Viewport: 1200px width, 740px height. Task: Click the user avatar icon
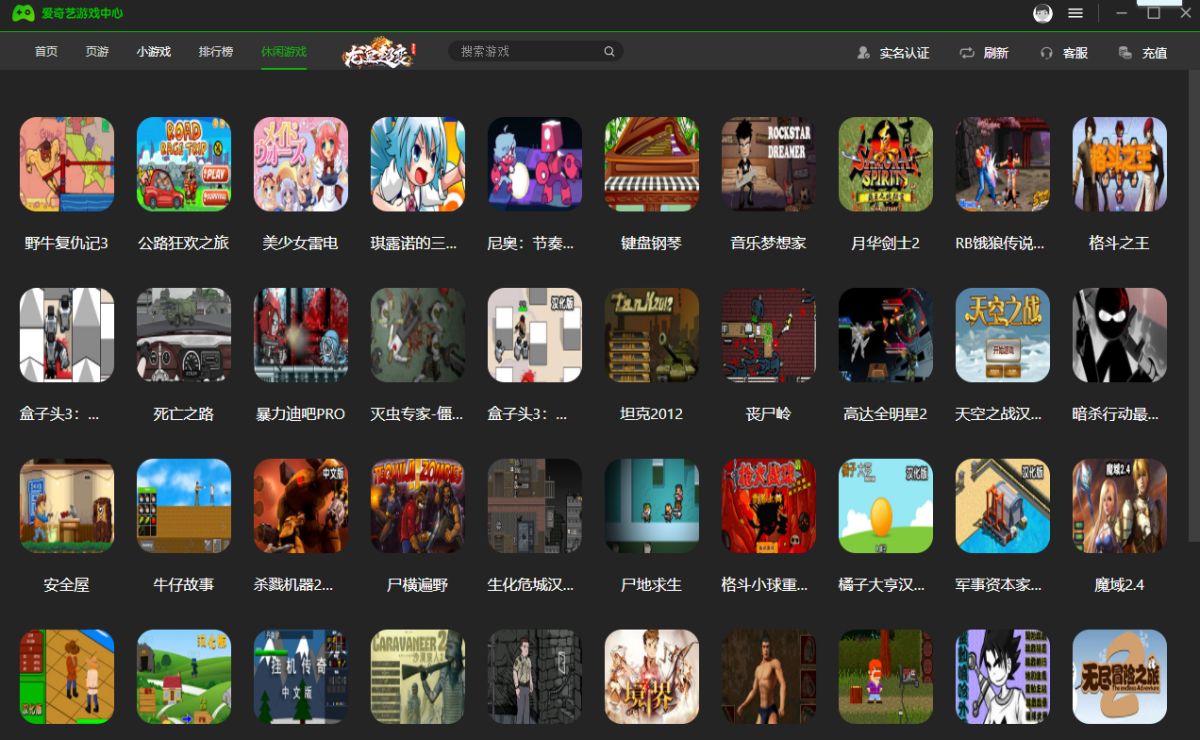[x=1043, y=13]
